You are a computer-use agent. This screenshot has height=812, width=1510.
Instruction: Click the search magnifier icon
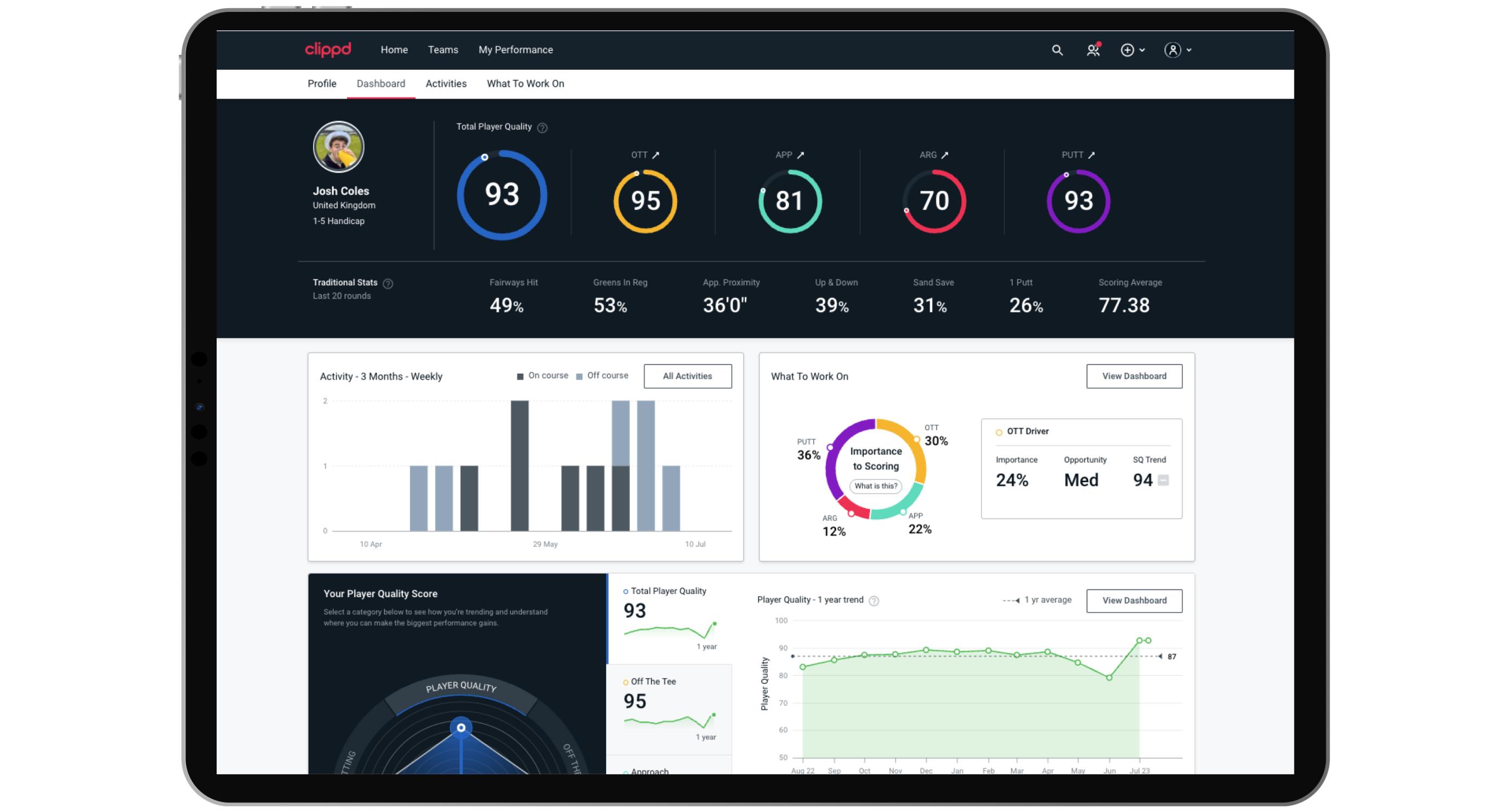1056,50
